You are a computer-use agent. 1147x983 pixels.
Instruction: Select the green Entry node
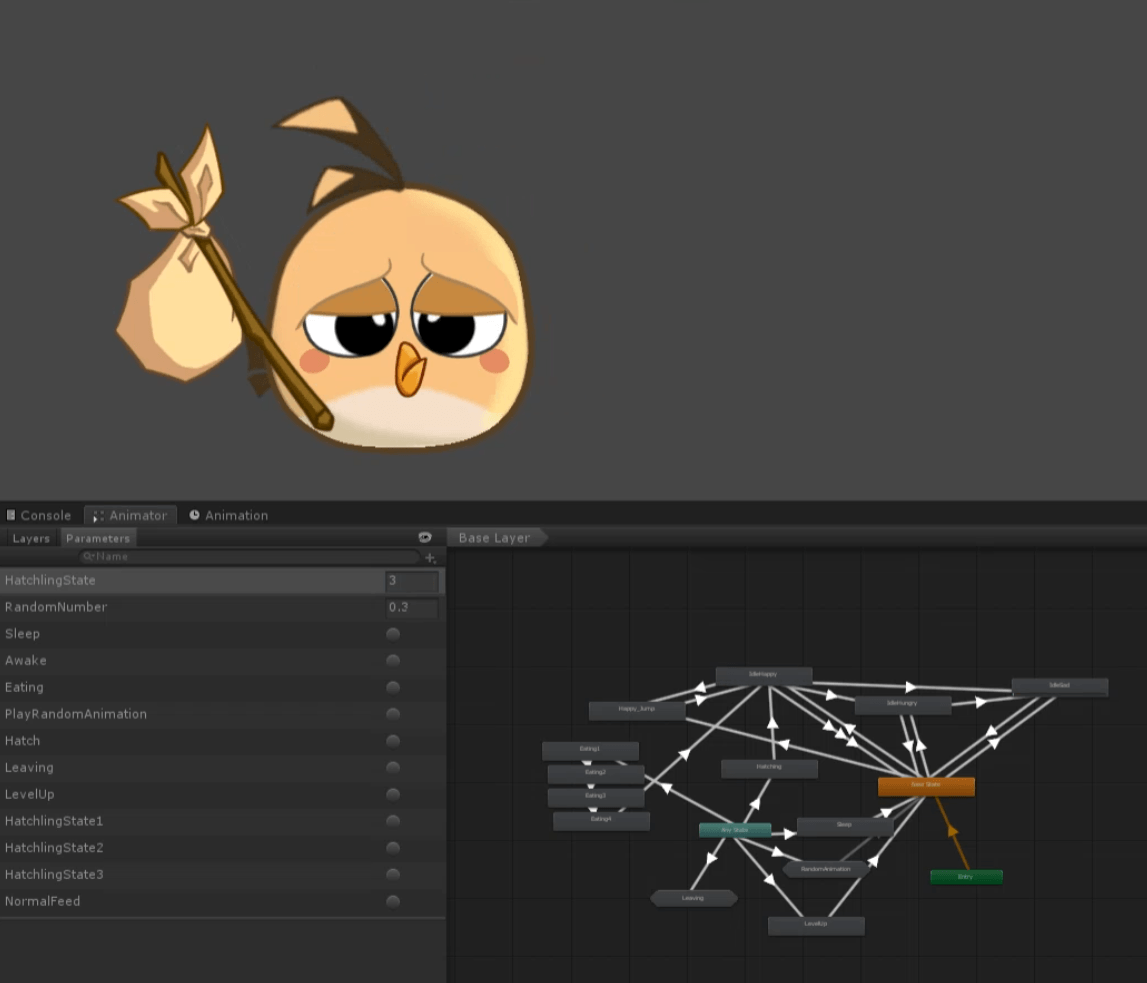pos(965,876)
